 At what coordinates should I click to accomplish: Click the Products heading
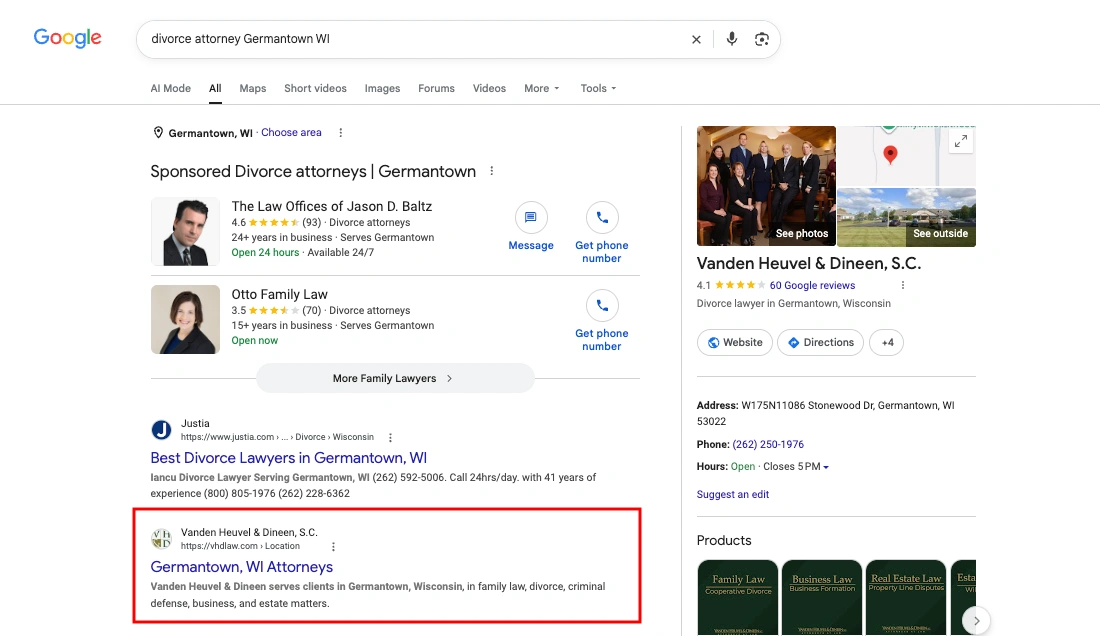(x=724, y=541)
